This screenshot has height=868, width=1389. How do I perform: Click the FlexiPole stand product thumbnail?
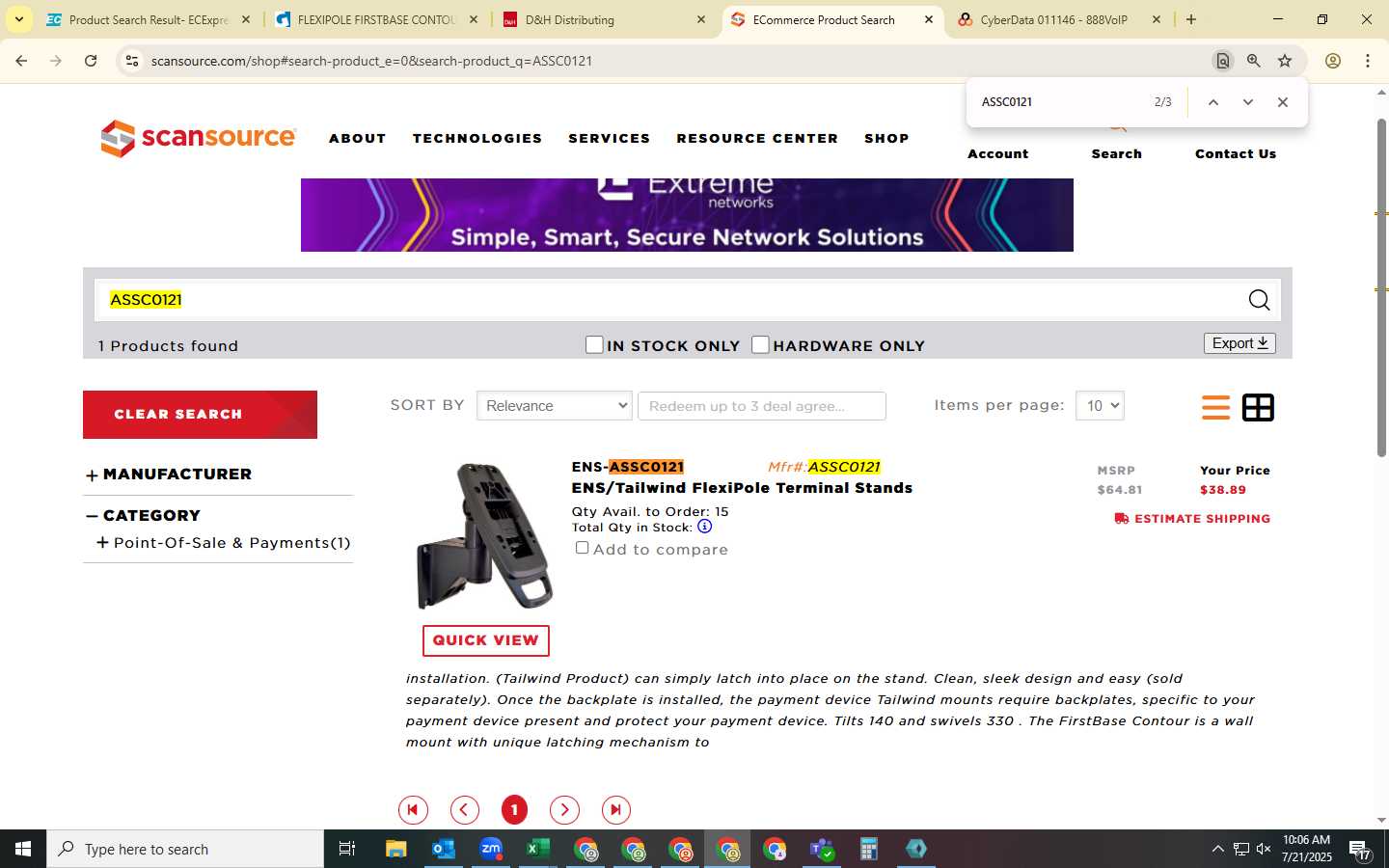tap(485, 536)
